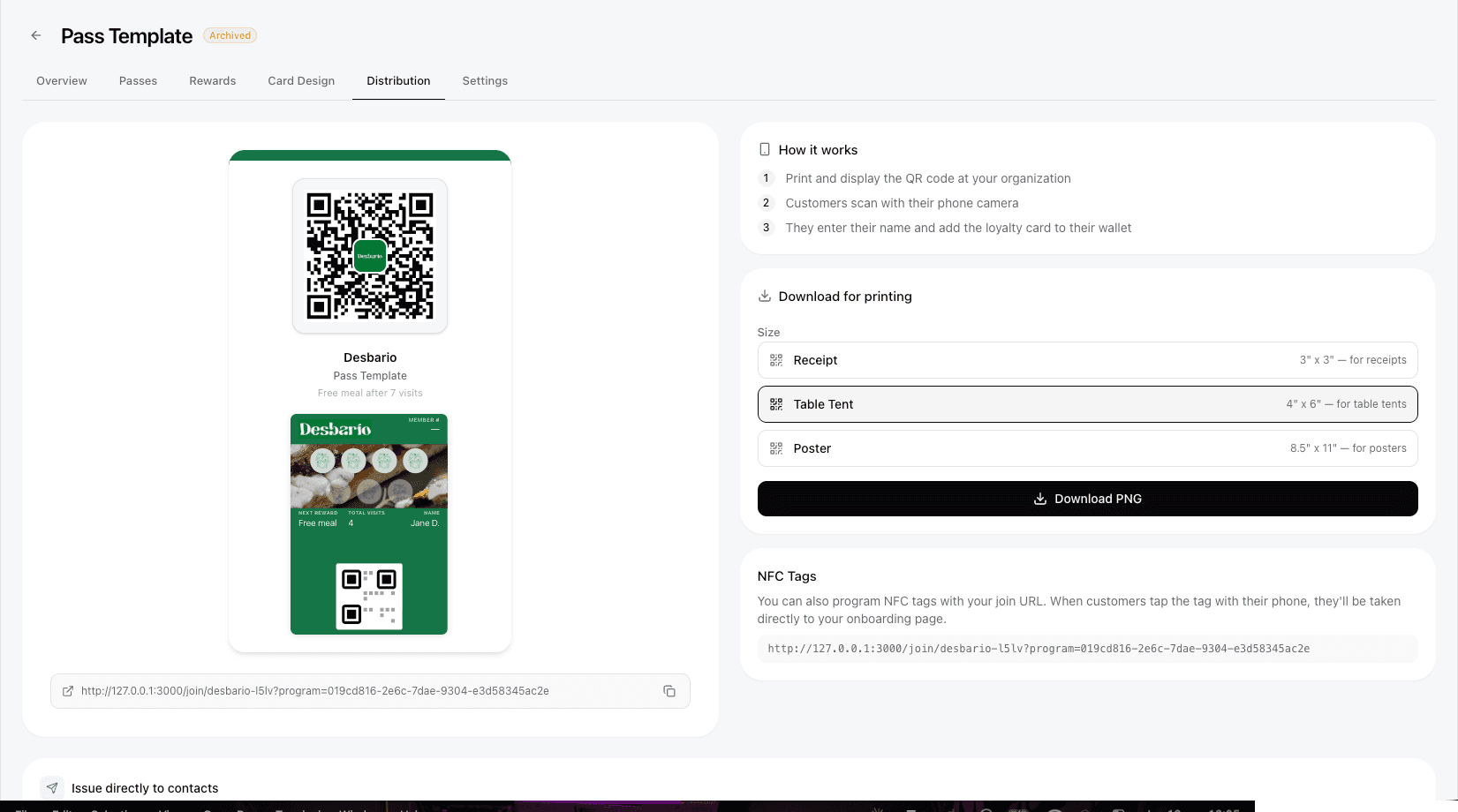Click the Archived status badge
This screenshot has height=812, width=1458.
coord(230,35)
